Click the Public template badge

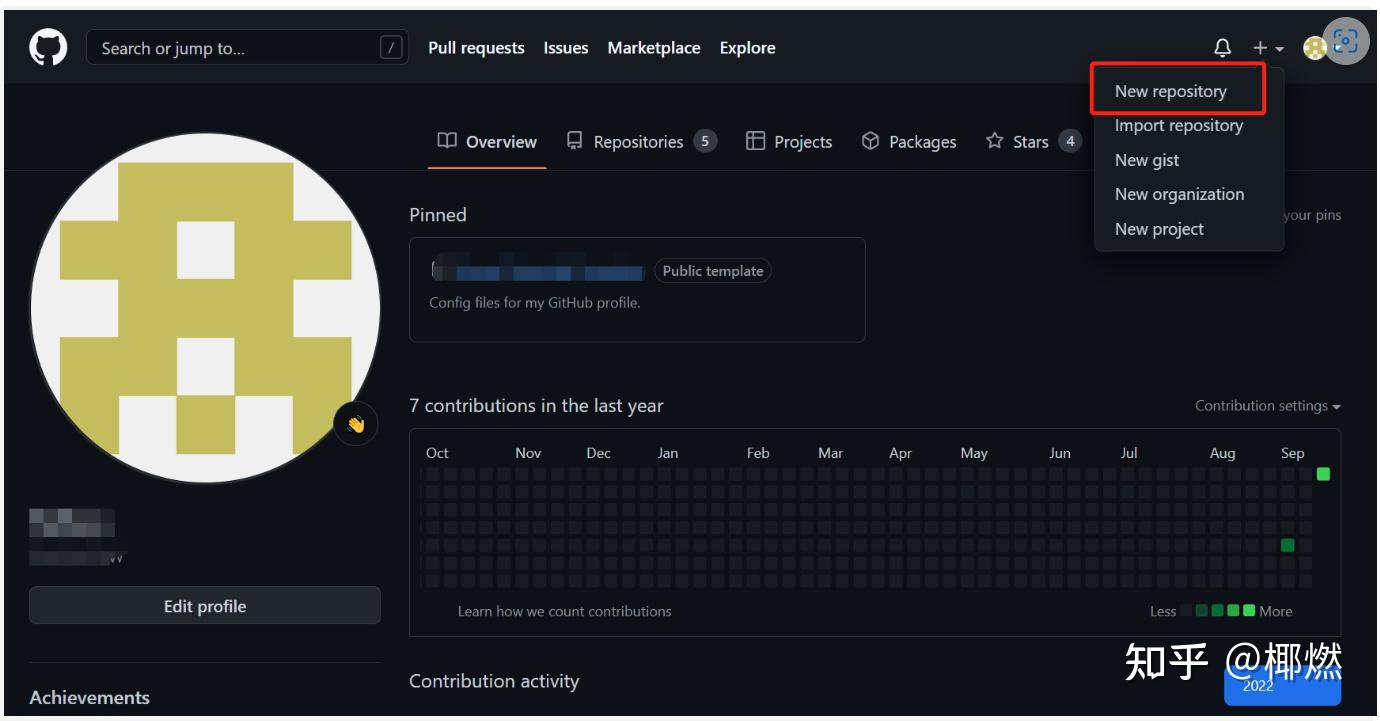click(x=712, y=270)
